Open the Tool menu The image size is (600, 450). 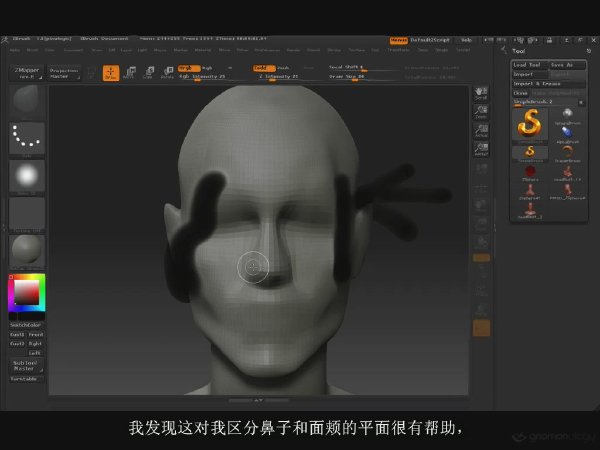(x=375, y=50)
